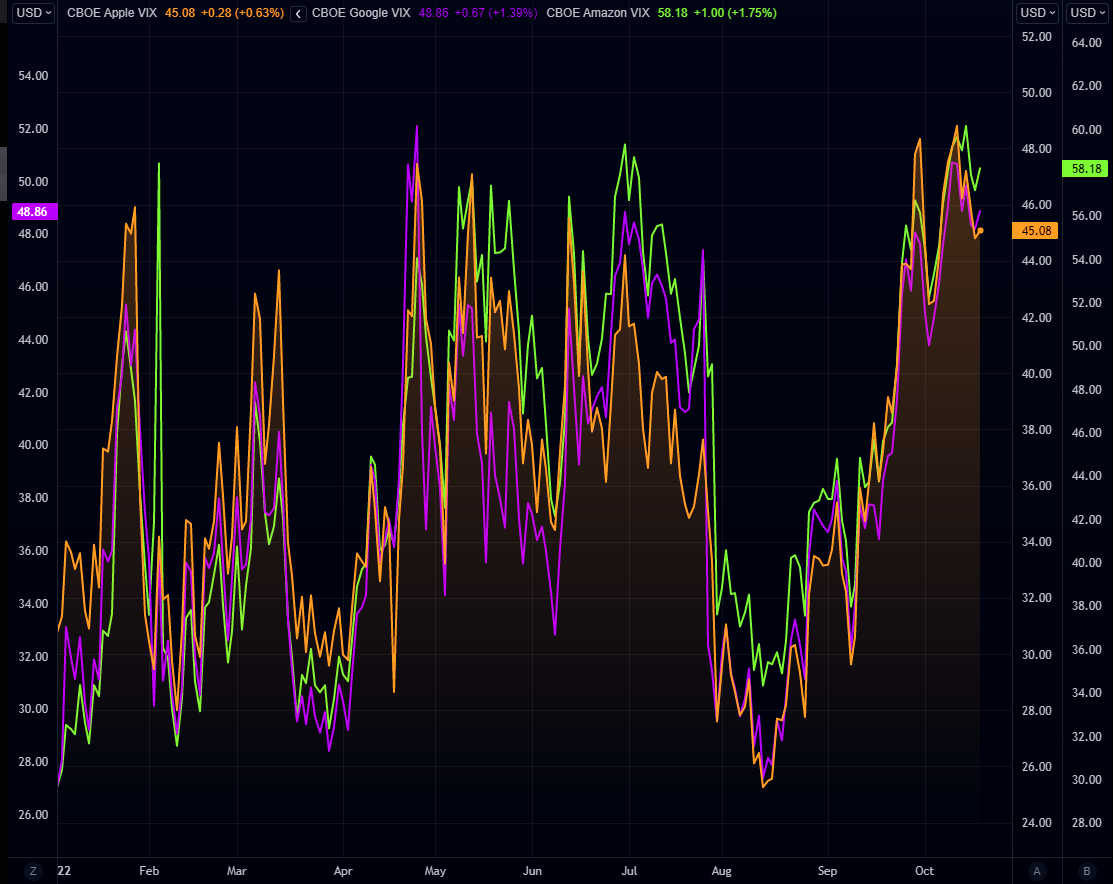This screenshot has height=884, width=1113.
Task: Click the May label on the time axis
Action: pos(435,871)
